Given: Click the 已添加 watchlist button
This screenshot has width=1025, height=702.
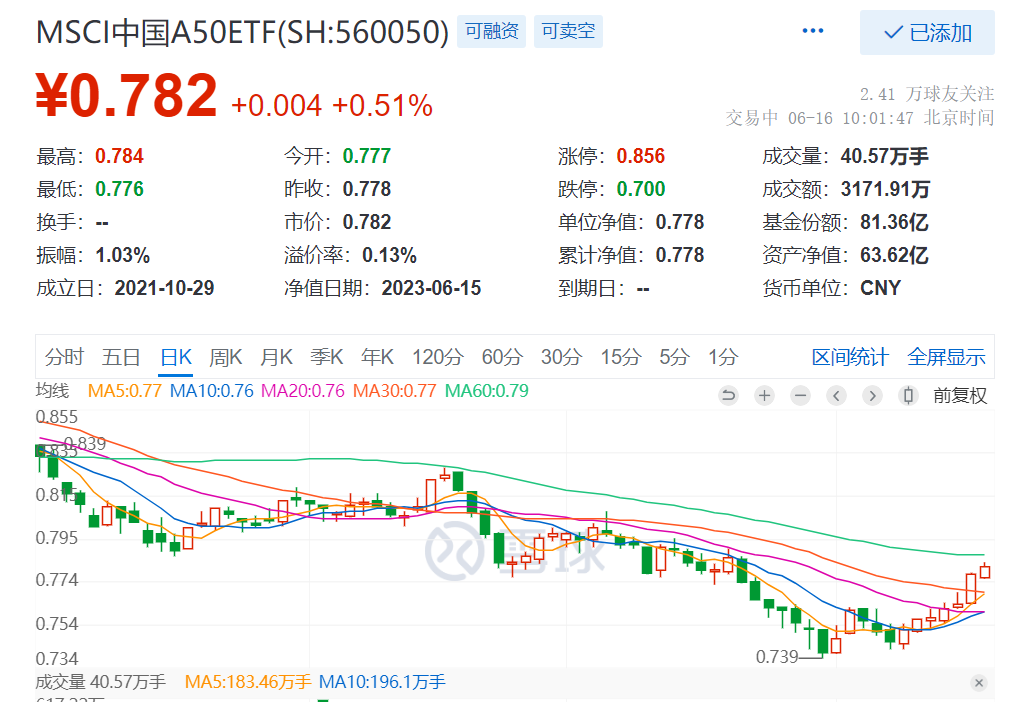Looking at the screenshot, I should pyautogui.click(x=927, y=33).
